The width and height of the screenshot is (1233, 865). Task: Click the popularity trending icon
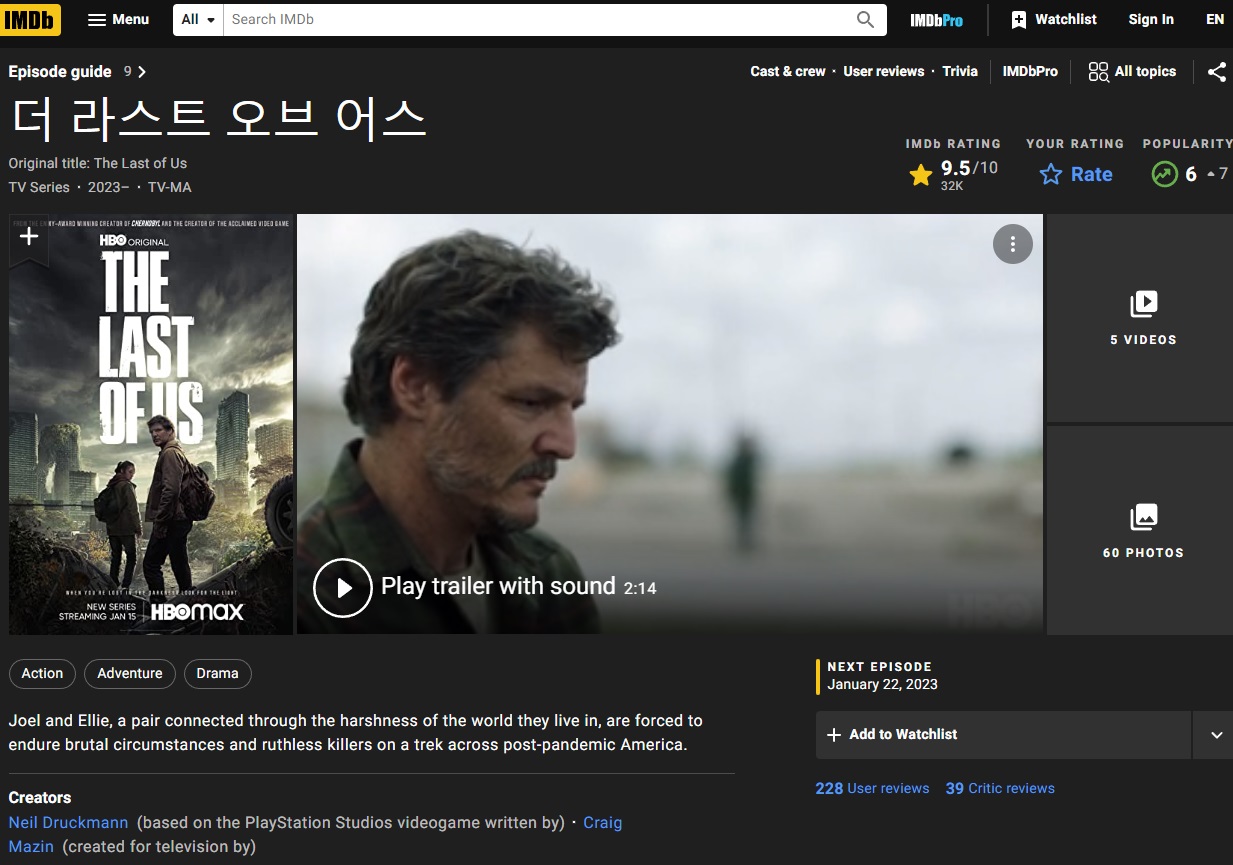click(x=1164, y=174)
